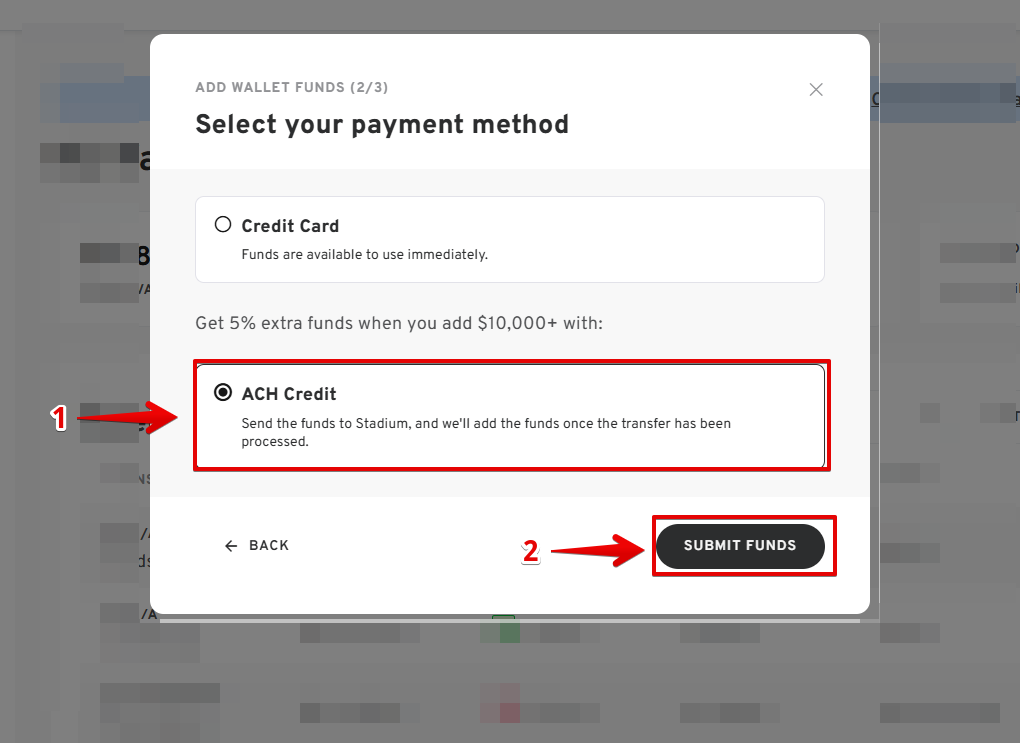
Task: Click "Funds are available to use immediately" description
Action: pyautogui.click(x=364, y=255)
